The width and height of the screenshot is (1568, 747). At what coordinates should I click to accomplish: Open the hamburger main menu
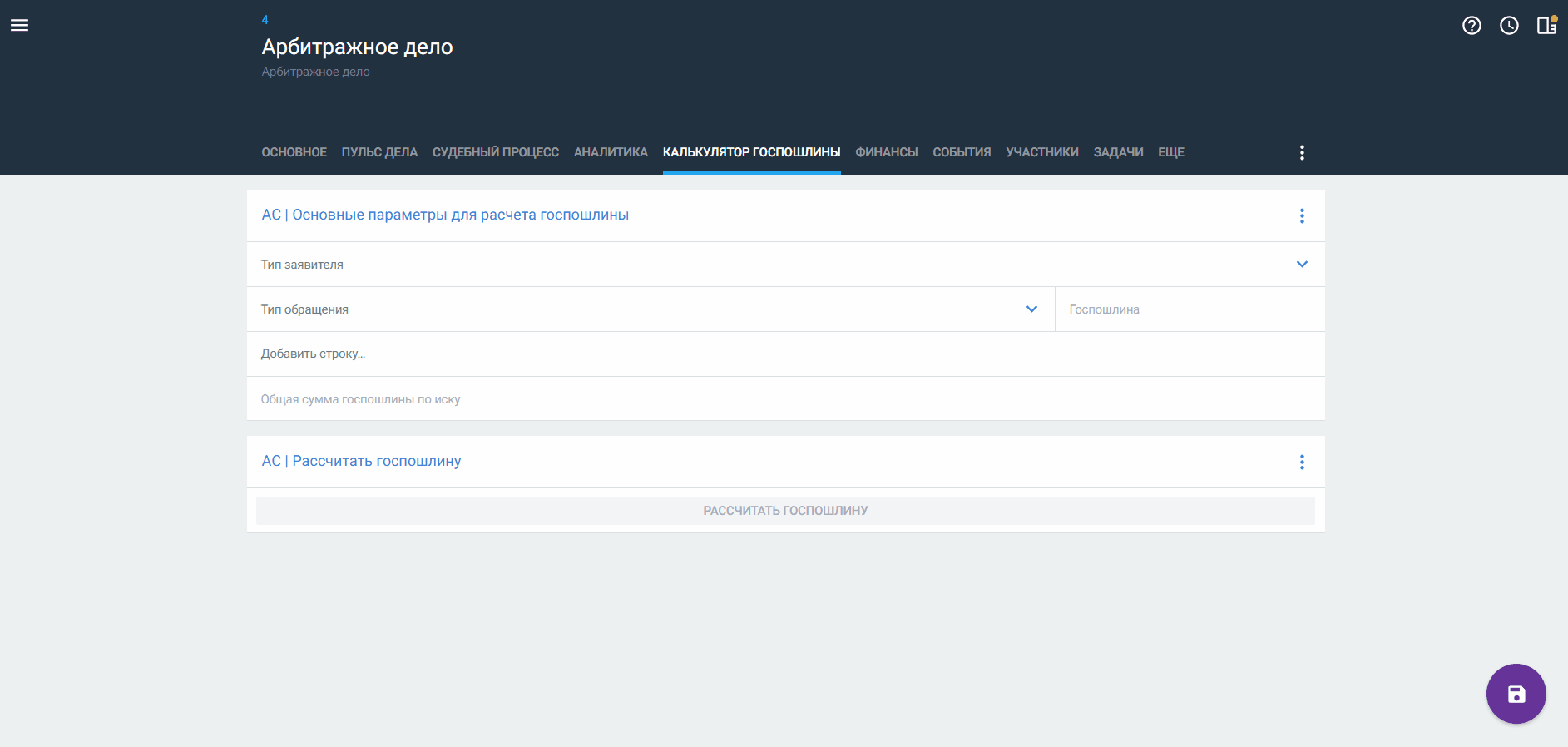(x=19, y=26)
